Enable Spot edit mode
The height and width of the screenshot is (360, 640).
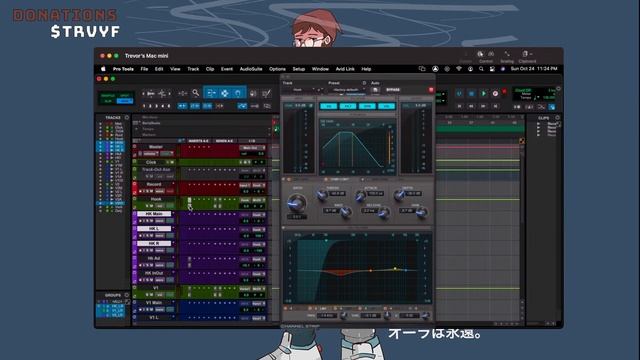click(124, 96)
